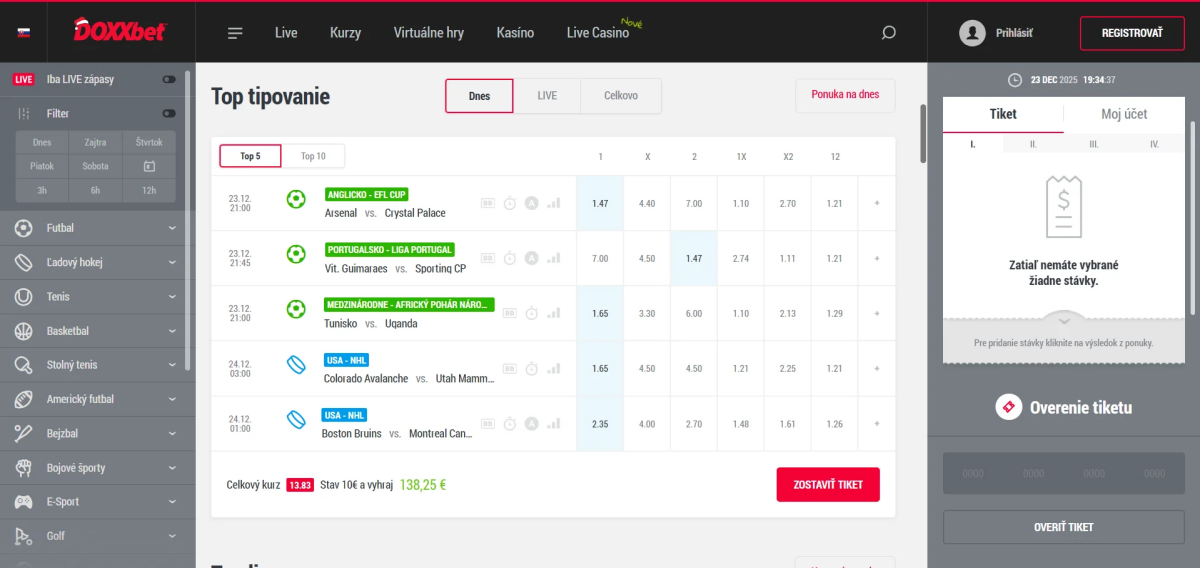Click the Tenis icon in sidebar
The height and width of the screenshot is (568, 1200).
point(24,296)
